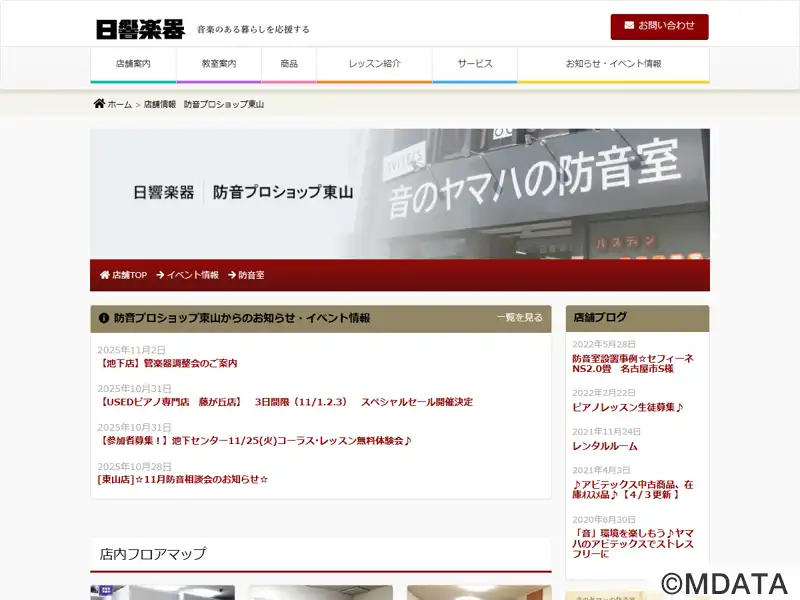Click the 一覧を見る link
The width and height of the screenshot is (800, 600).
click(x=519, y=318)
